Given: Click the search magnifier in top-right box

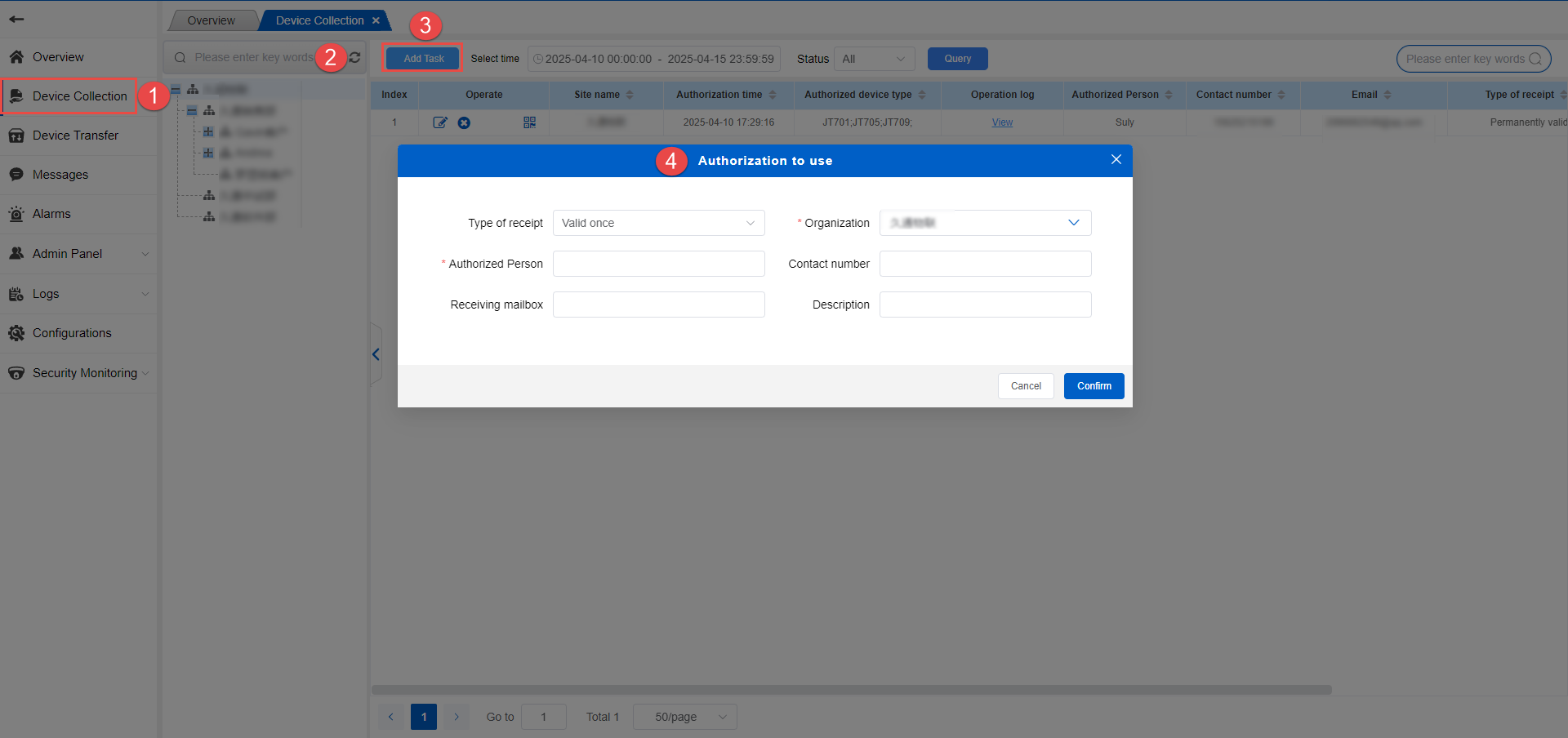Looking at the screenshot, I should click(x=1535, y=59).
